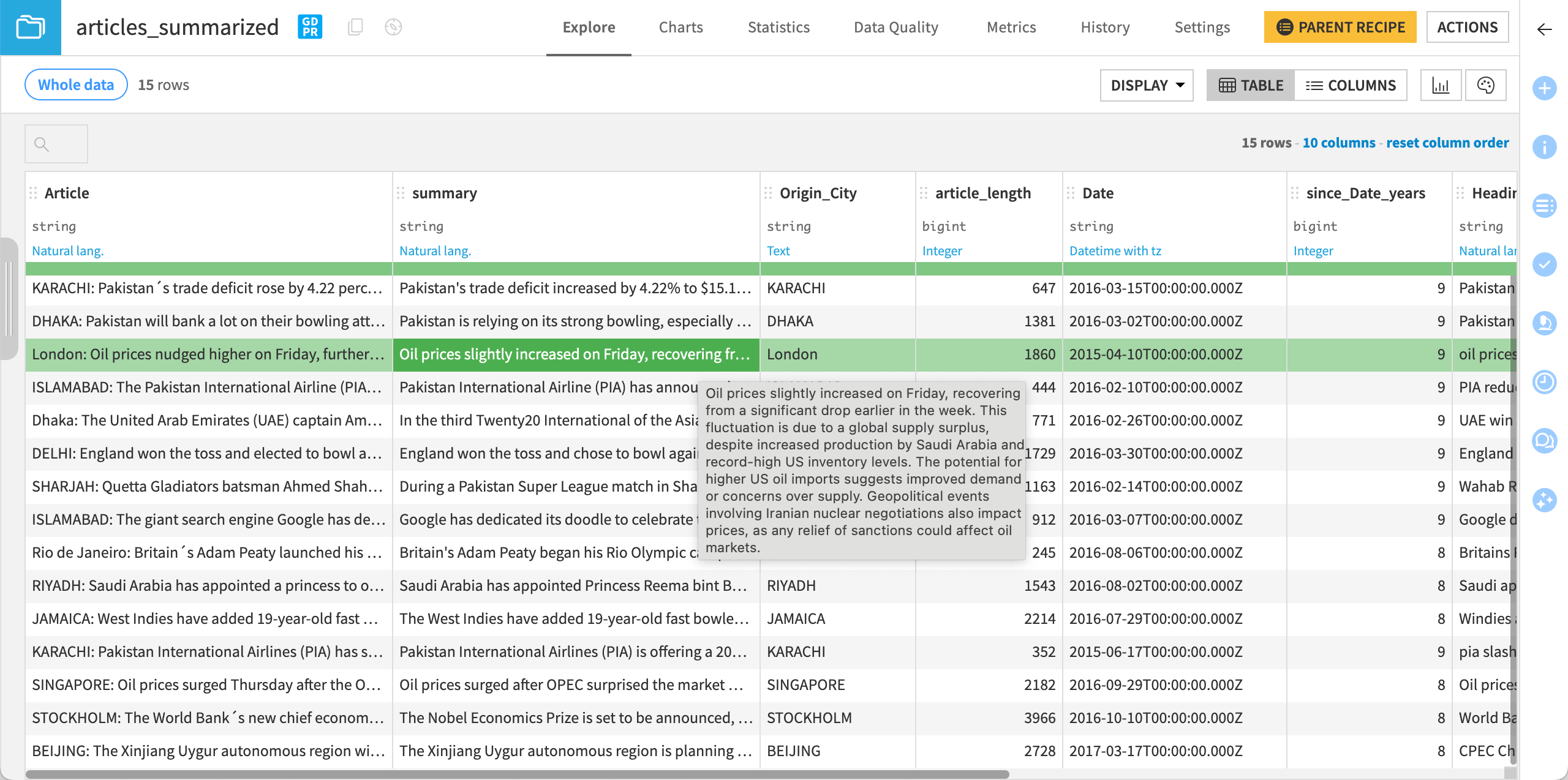The width and height of the screenshot is (1568, 780).
Task: Click the copy dataset icon next to the title
Action: coord(355,27)
